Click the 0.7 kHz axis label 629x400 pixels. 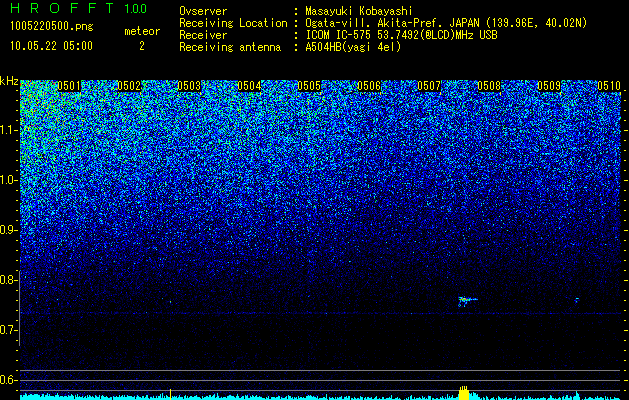[x=9, y=330]
